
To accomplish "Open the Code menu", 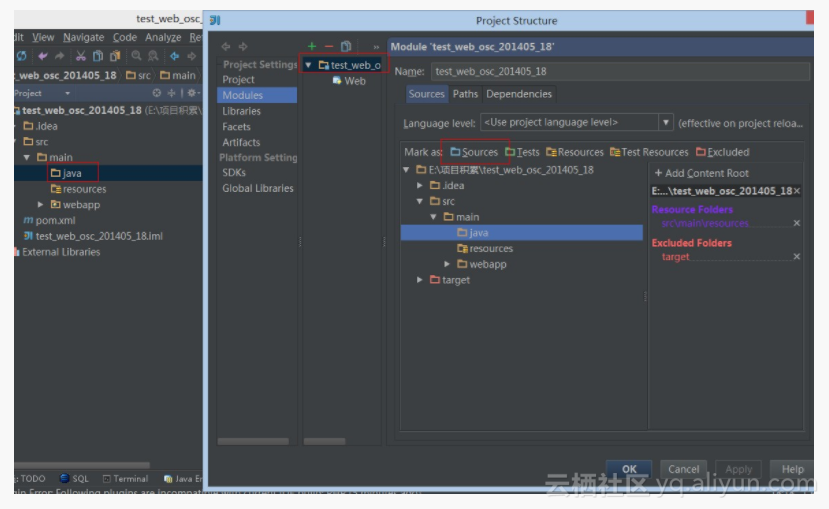I will pyautogui.click(x=125, y=38).
